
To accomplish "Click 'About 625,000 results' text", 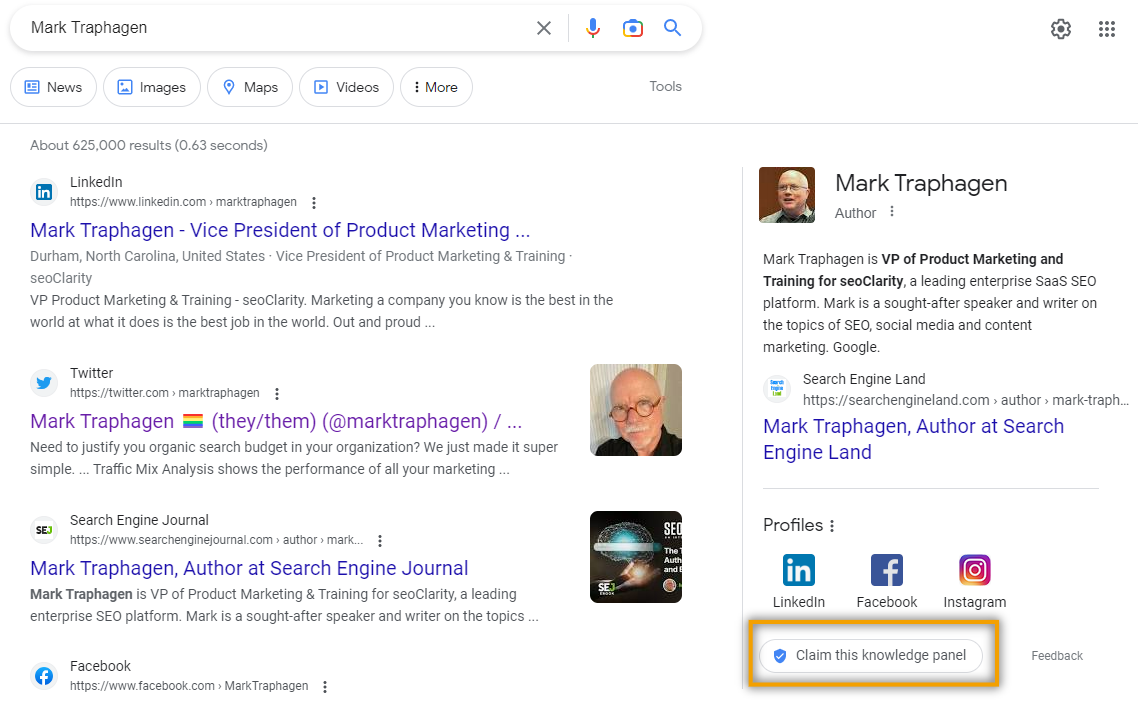I will point(149,145).
